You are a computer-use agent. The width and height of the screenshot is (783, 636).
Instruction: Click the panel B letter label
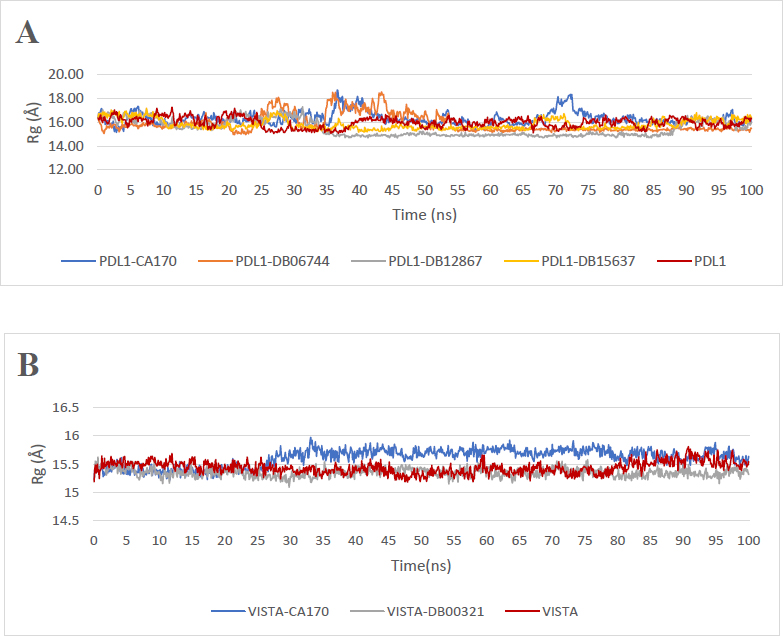click(x=28, y=365)
